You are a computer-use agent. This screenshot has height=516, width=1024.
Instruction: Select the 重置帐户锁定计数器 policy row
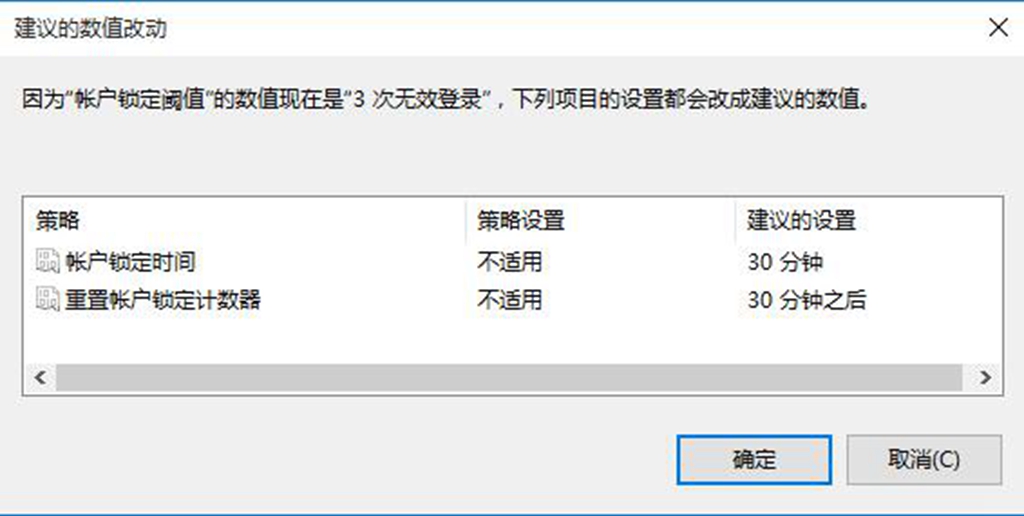coord(512,300)
